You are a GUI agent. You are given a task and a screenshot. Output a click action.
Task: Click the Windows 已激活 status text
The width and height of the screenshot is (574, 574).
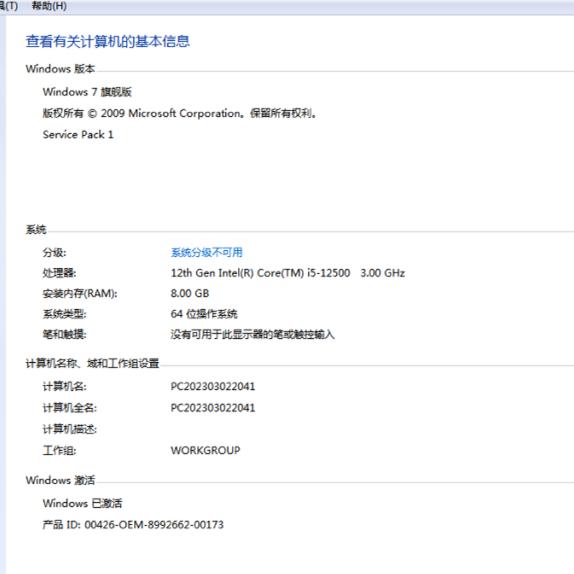[82, 503]
